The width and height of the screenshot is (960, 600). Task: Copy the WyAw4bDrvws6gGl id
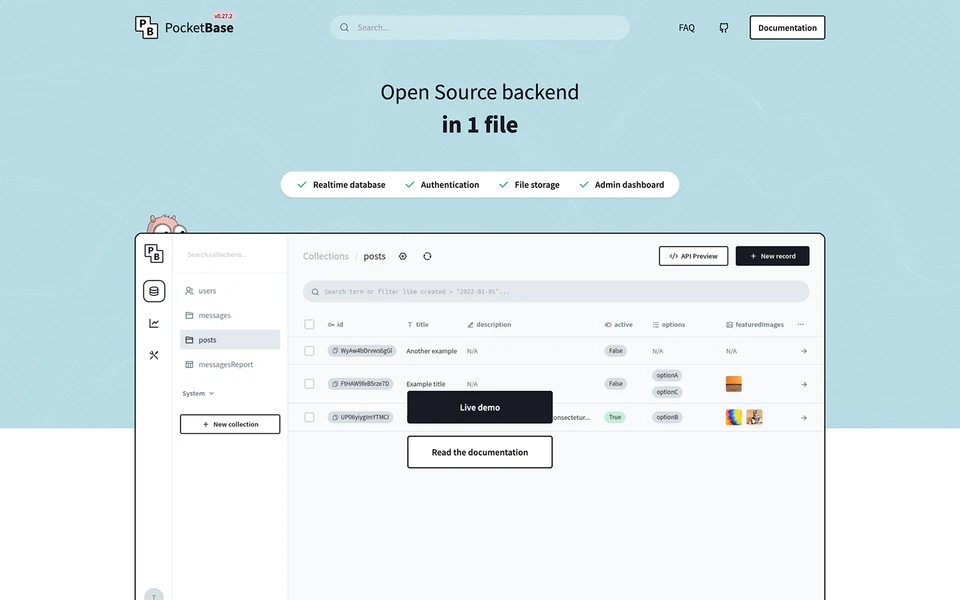[335, 351]
